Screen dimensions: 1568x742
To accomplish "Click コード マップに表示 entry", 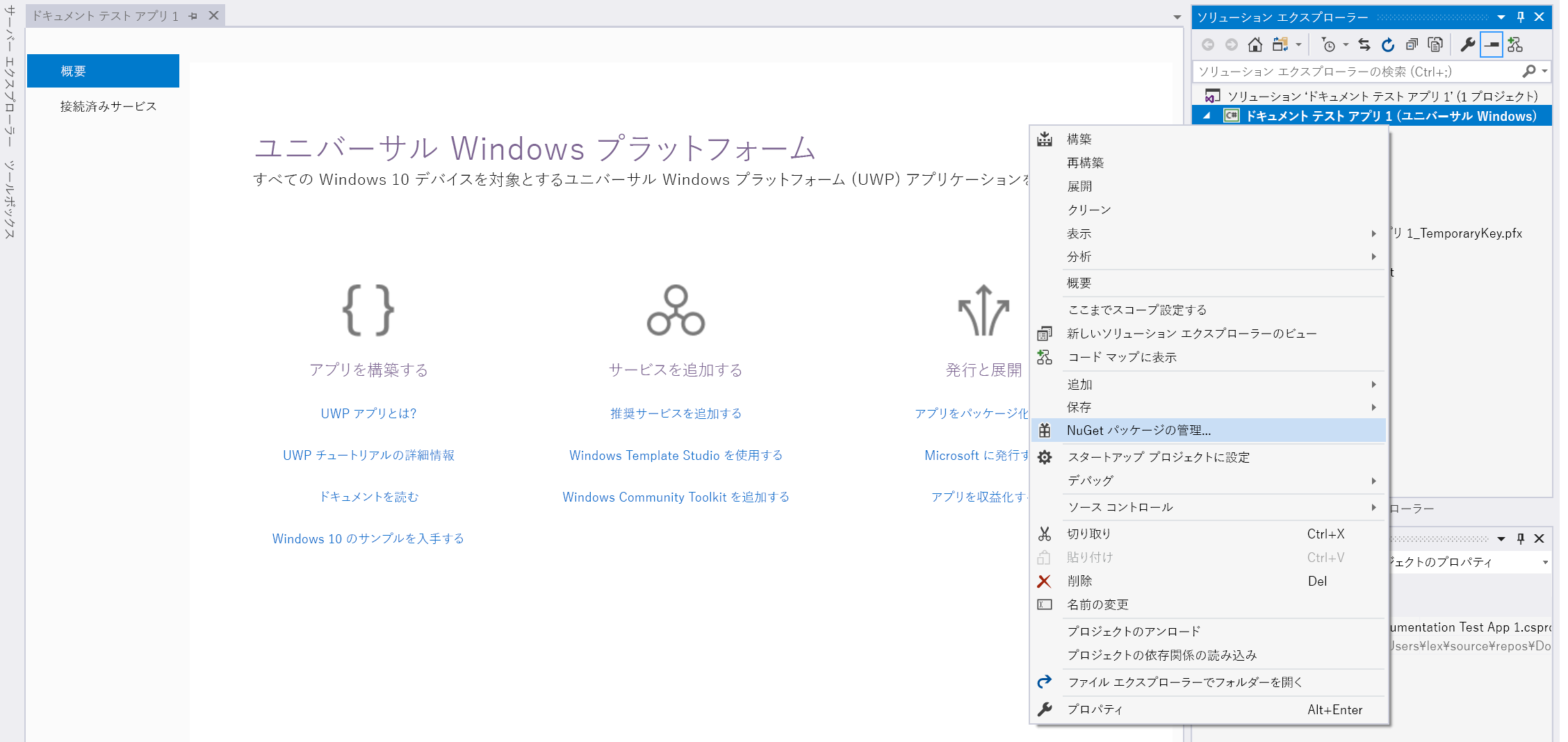I will 1209,357.
